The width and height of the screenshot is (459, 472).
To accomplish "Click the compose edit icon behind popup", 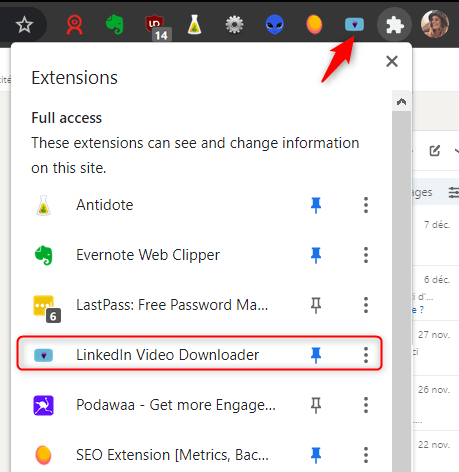I will (435, 151).
